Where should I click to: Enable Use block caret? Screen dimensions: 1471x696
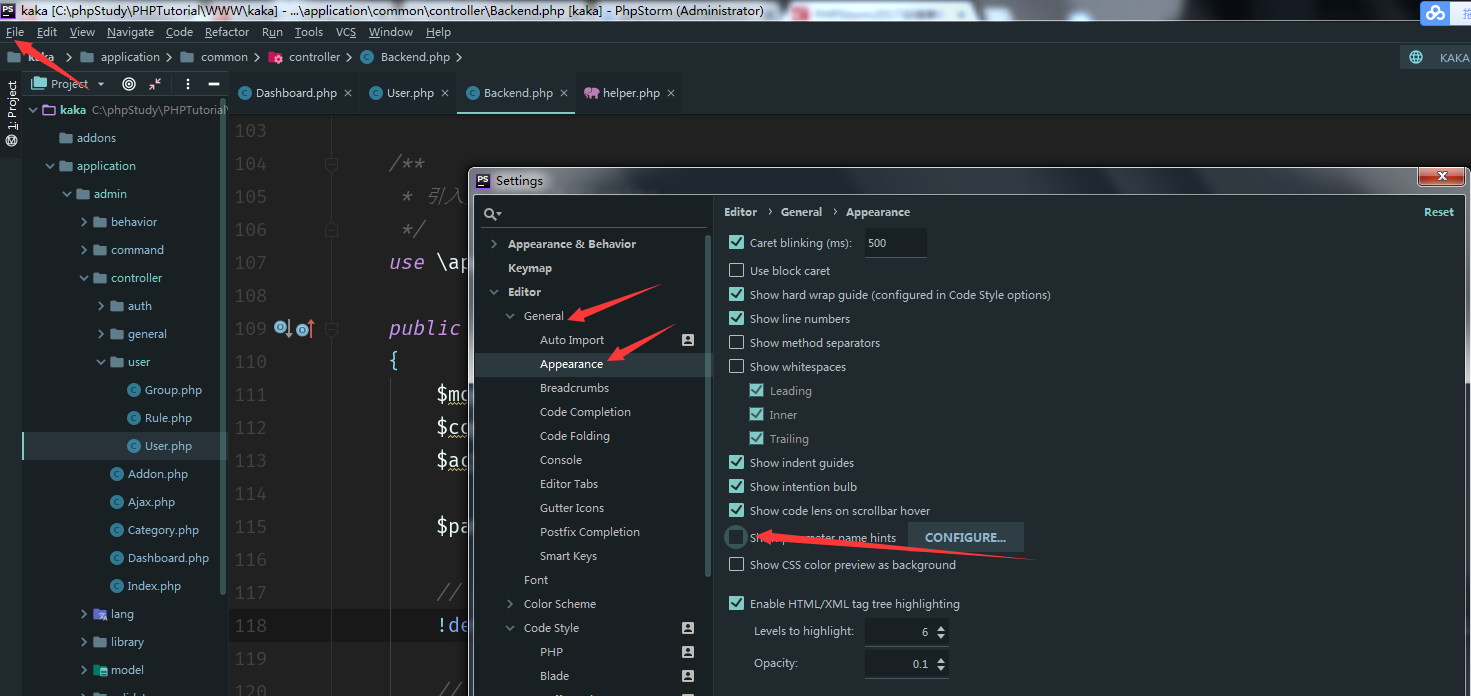[x=737, y=270]
